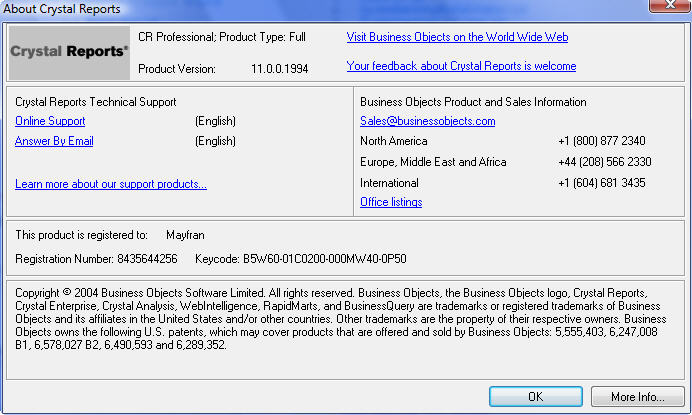The width and height of the screenshot is (692, 415).
Task: Click the OK button
Action: tap(535, 396)
